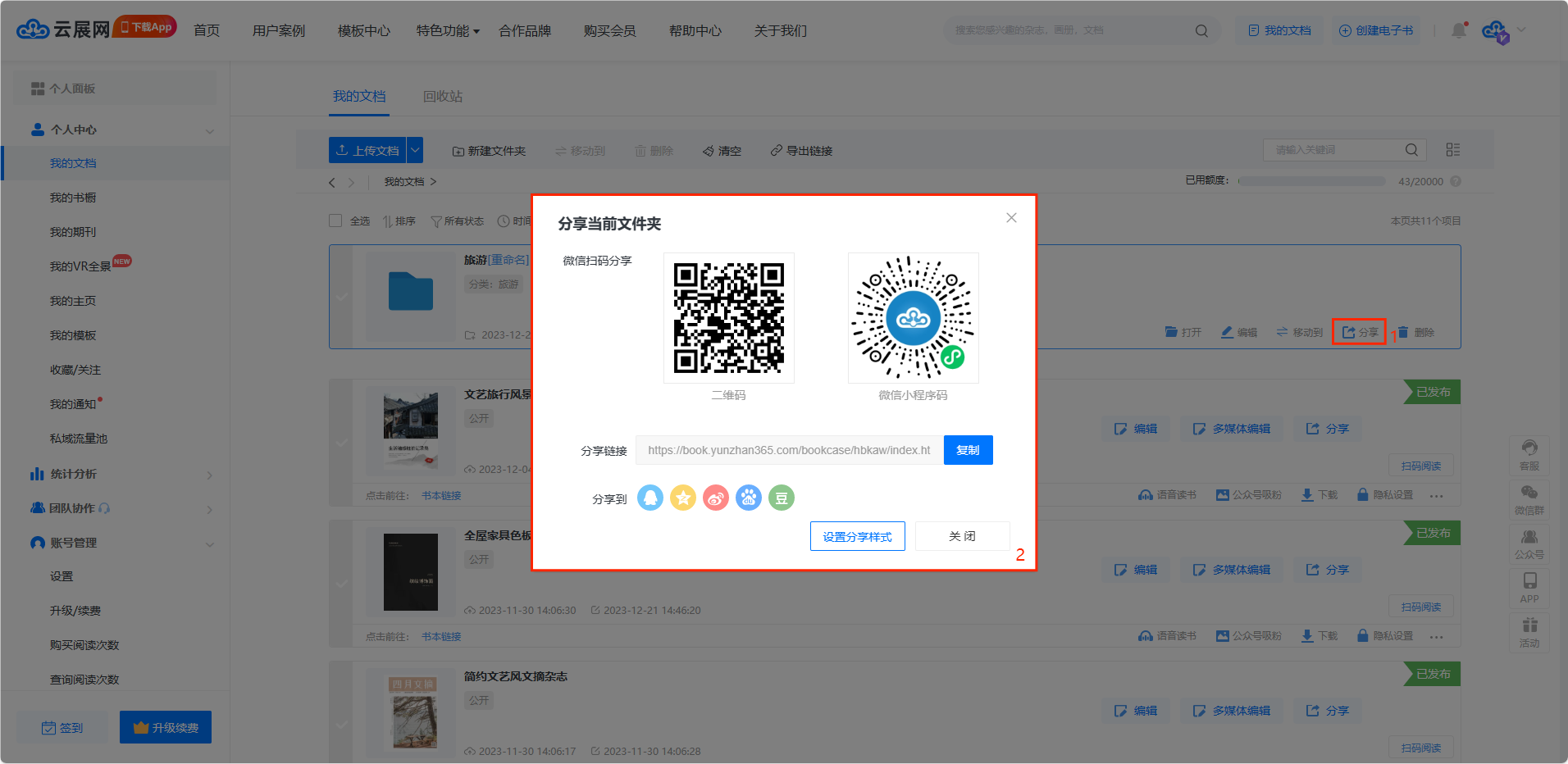Click the 已用额度 usage progress bar
Screen dimensions: 1568x764
(x=1310, y=181)
